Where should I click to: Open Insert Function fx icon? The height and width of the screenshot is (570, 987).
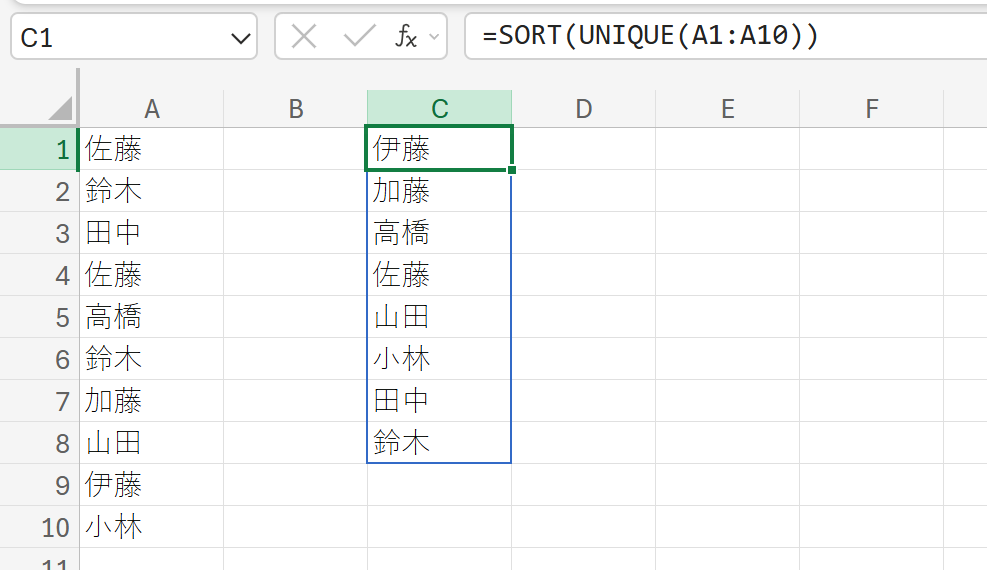[406, 36]
